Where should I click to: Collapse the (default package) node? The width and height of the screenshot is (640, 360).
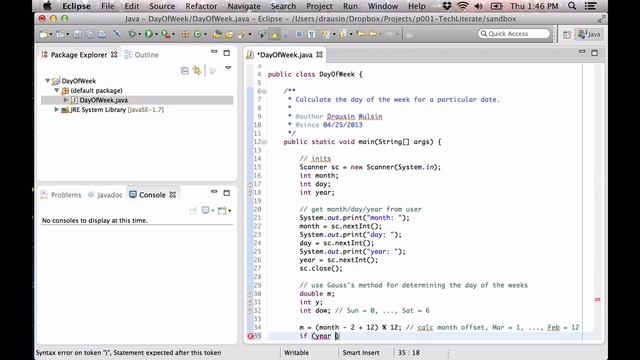(x=57, y=90)
